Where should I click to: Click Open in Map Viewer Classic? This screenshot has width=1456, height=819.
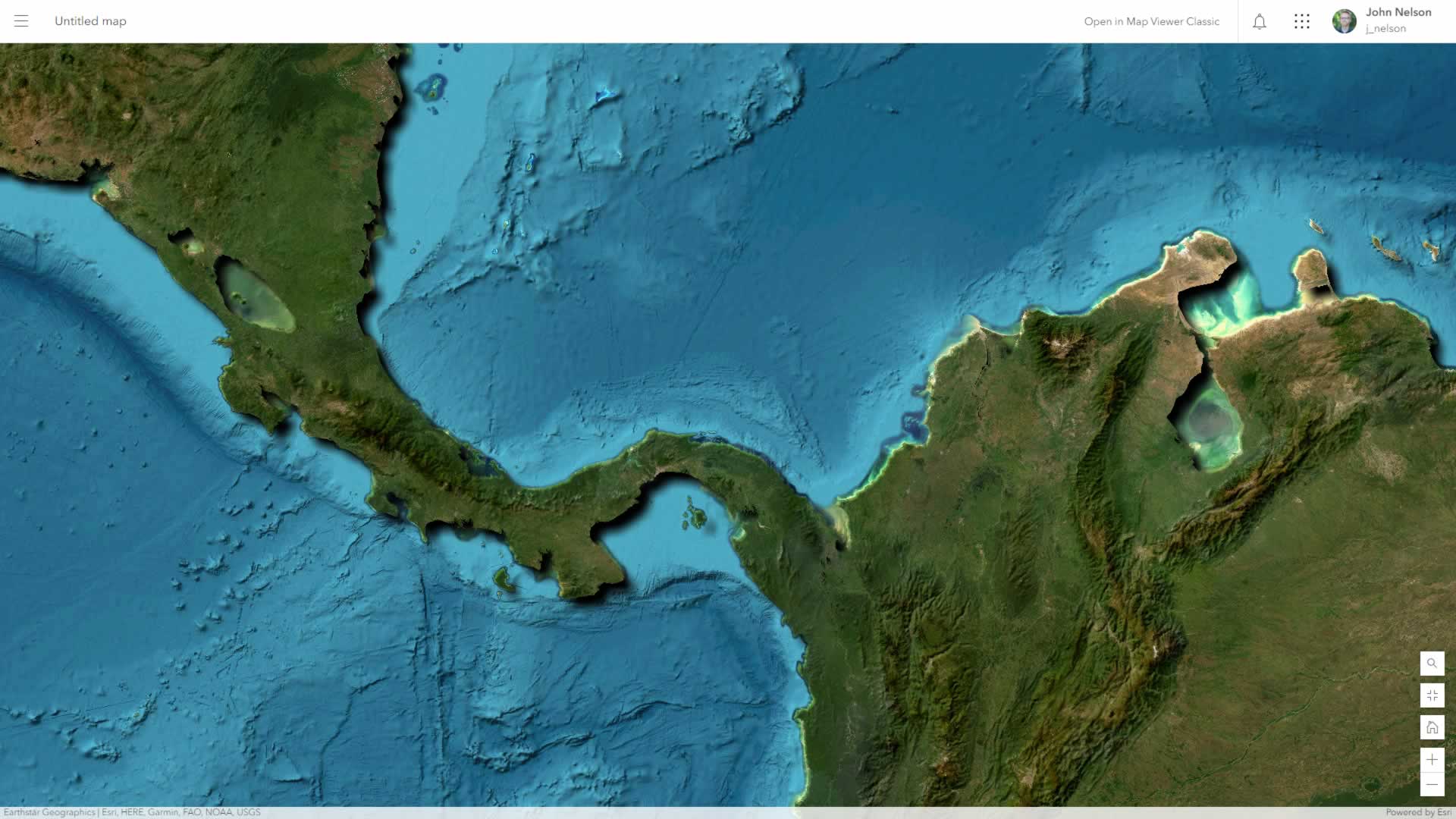tap(1151, 21)
